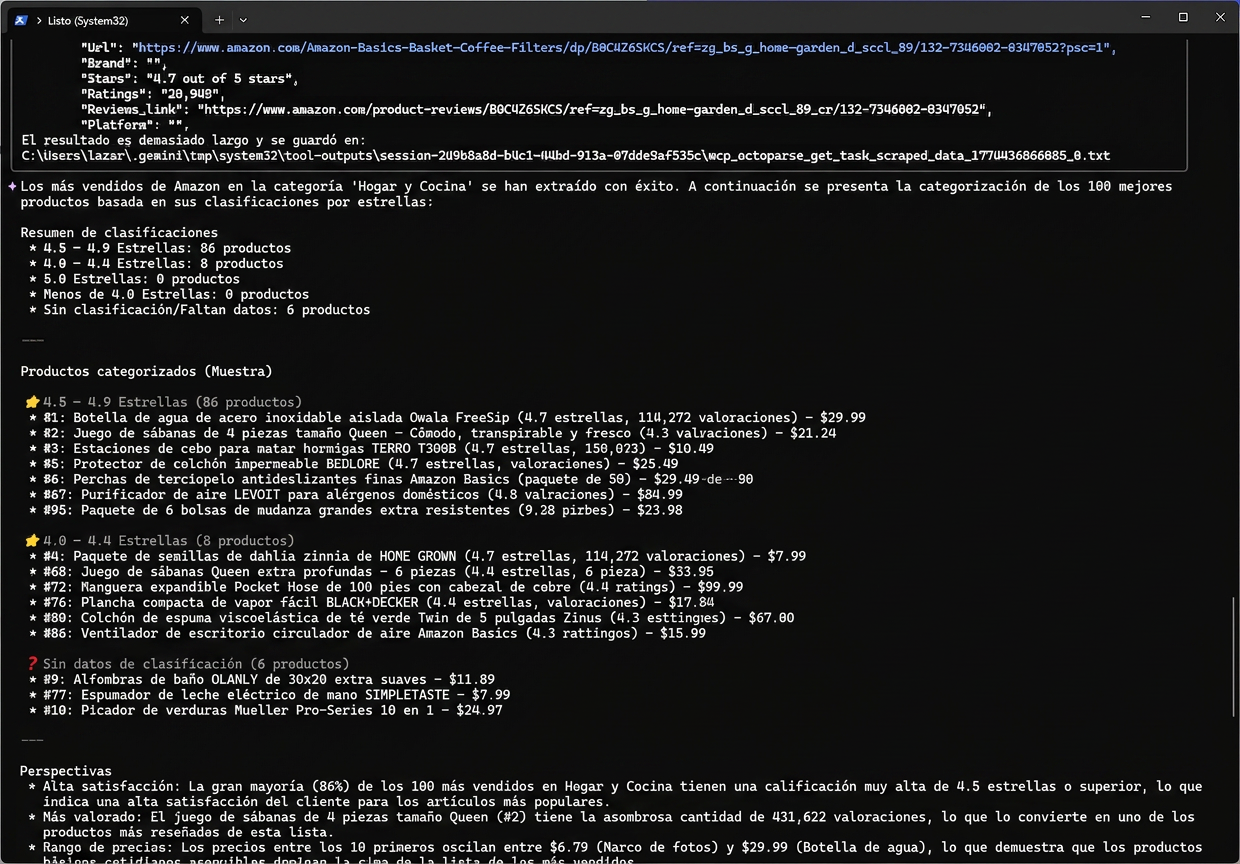Click the #4 HOME GROWN dahlia seeds row
The height and width of the screenshot is (864, 1240).
coord(417,556)
